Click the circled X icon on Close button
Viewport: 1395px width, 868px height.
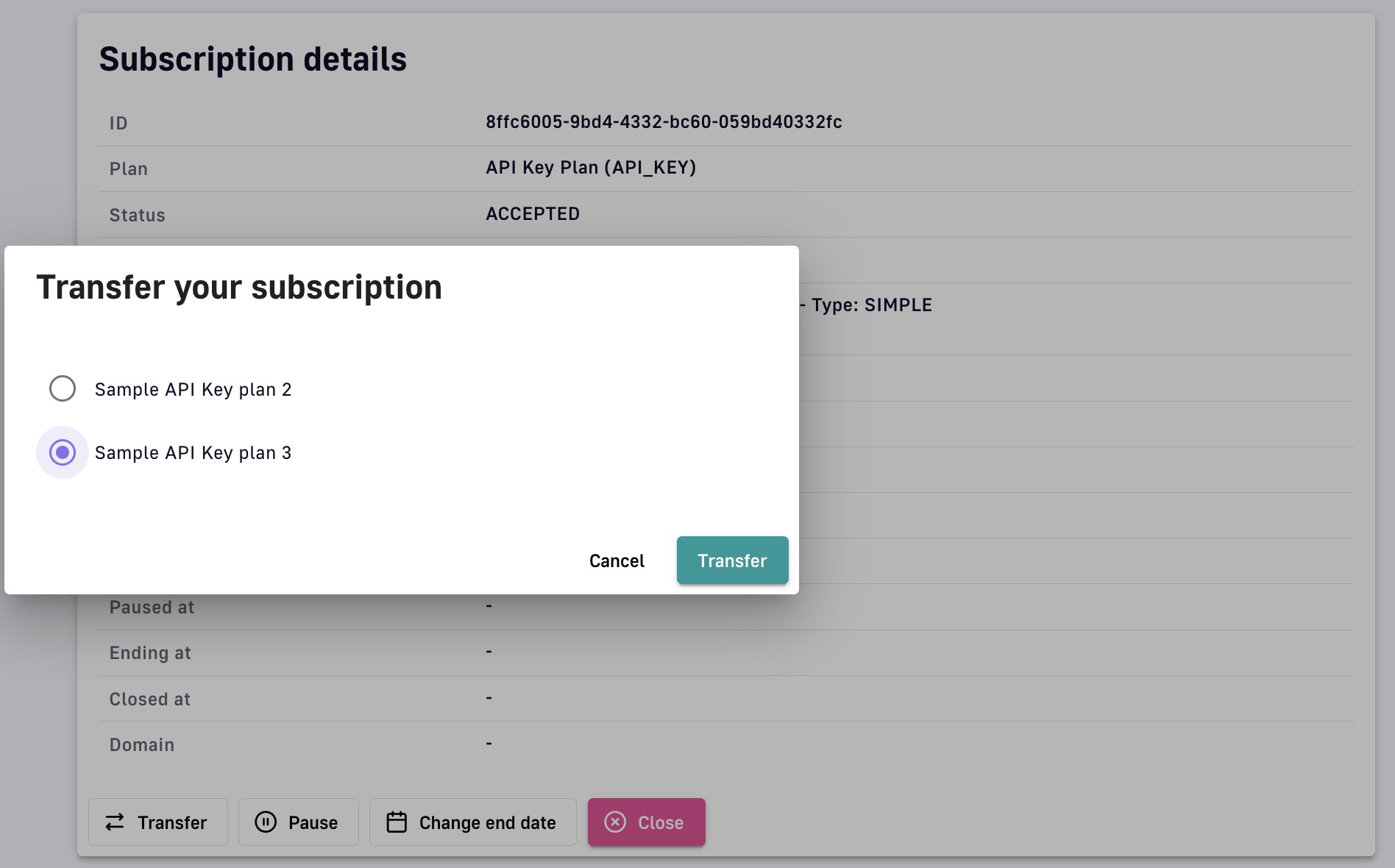click(615, 822)
